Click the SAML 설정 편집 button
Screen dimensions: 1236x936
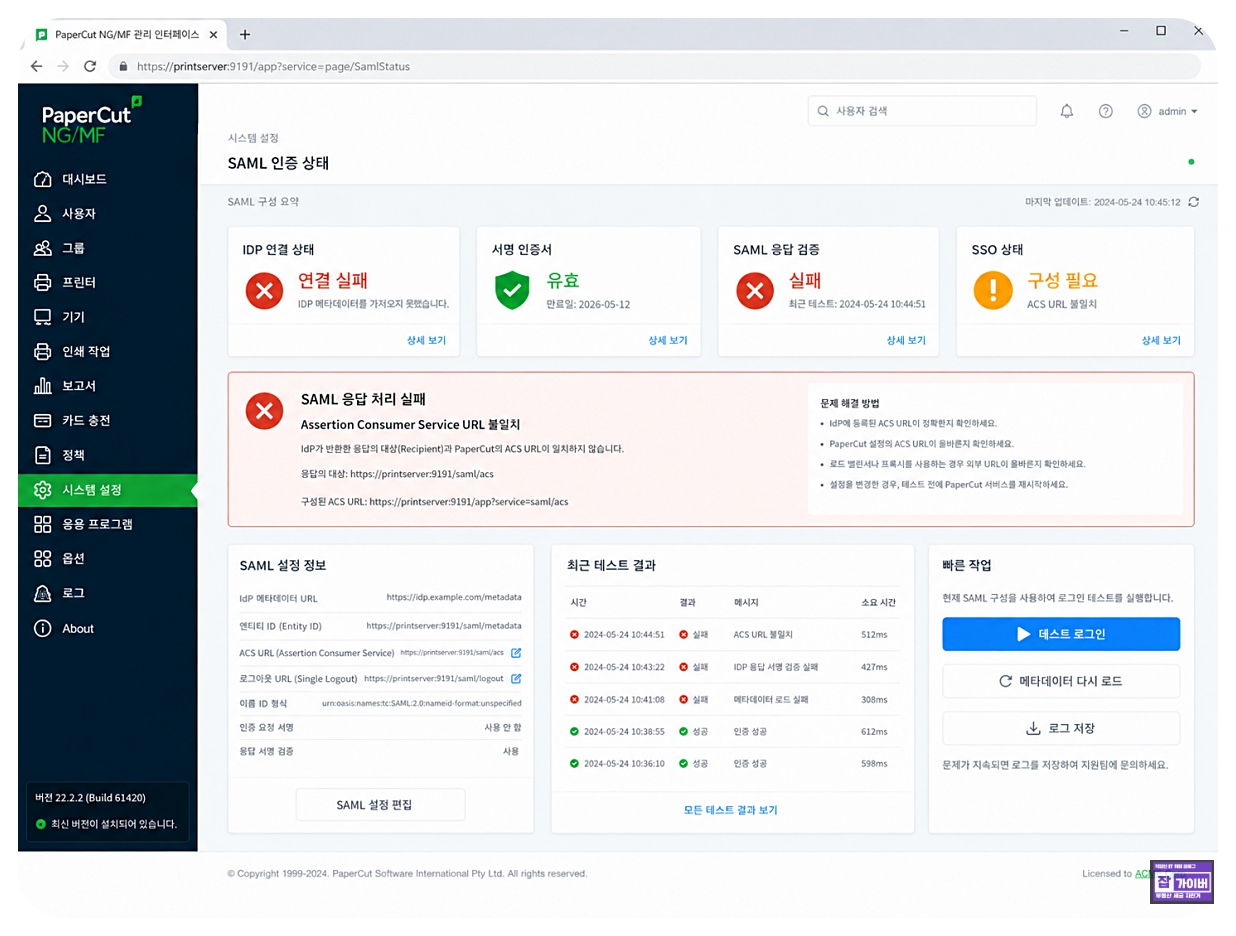click(x=380, y=805)
